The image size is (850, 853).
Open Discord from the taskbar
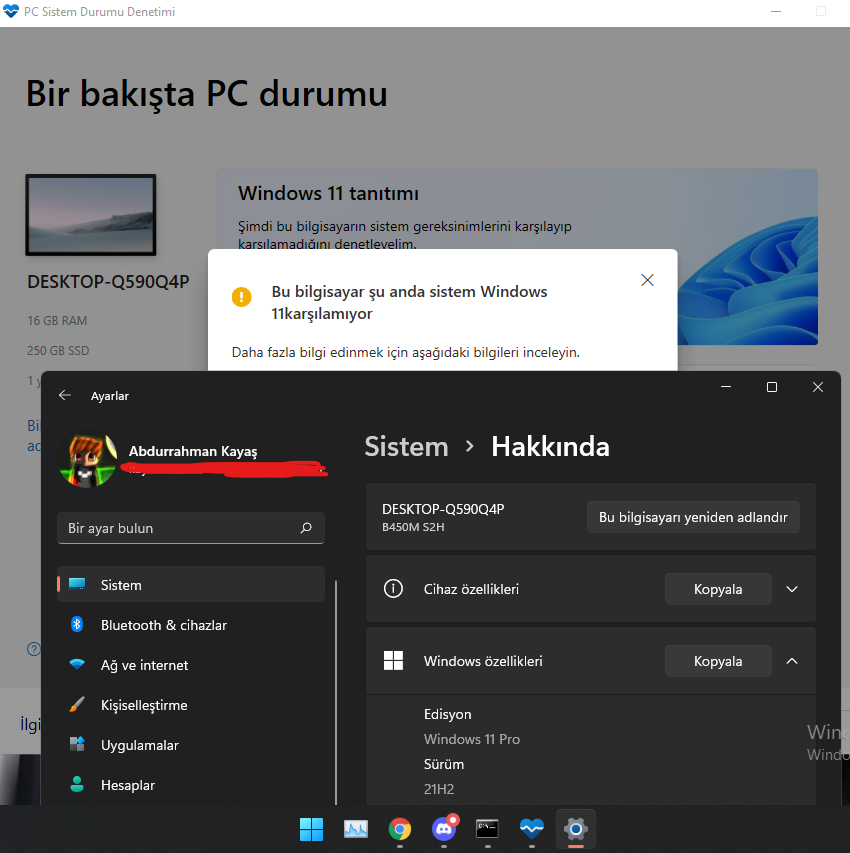coord(444,829)
